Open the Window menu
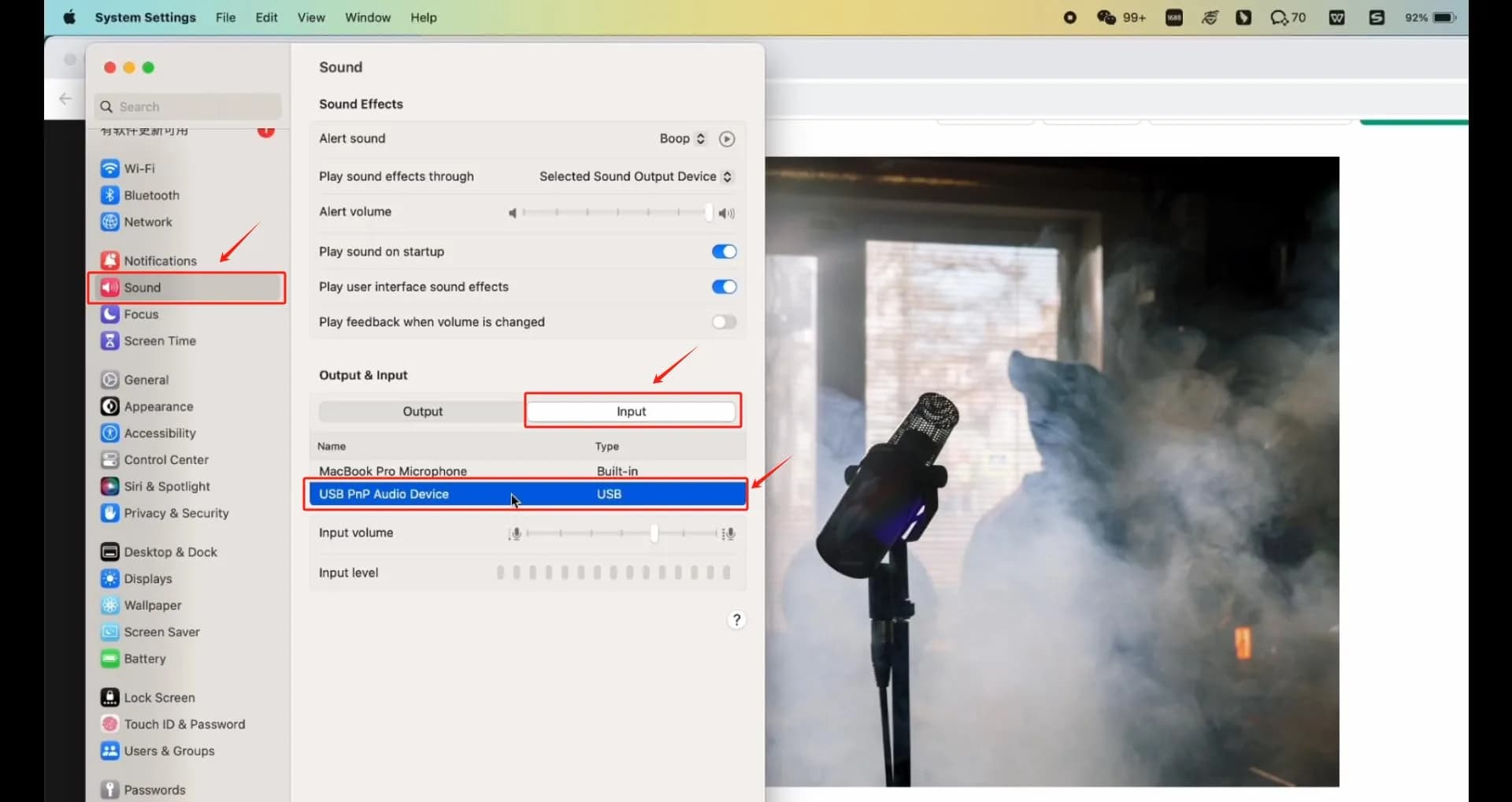Image resolution: width=1512 pixels, height=802 pixels. coord(368,17)
